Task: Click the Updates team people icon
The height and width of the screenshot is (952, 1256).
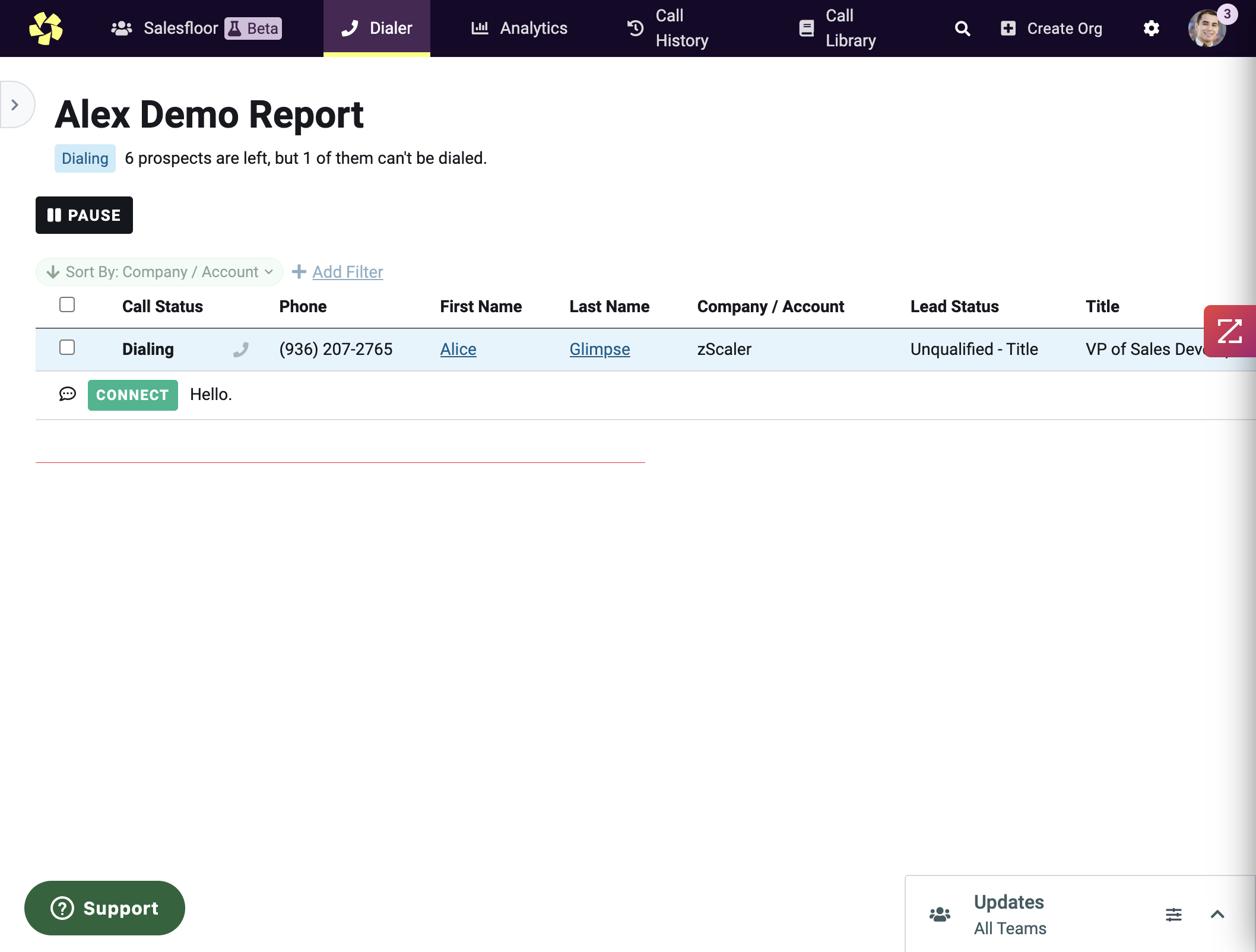Action: 940,914
